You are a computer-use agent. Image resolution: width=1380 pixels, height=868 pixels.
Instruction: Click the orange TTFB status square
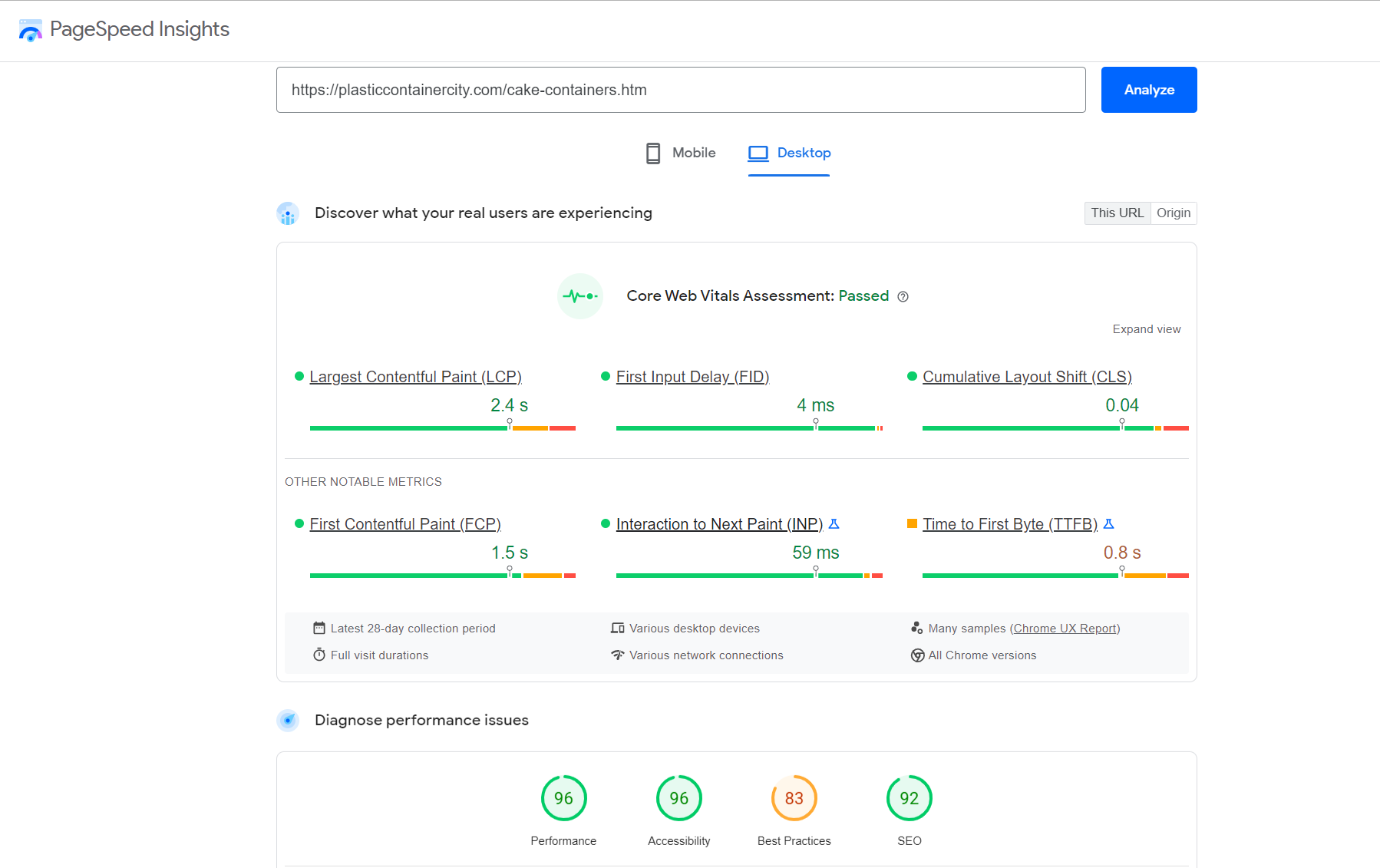[x=912, y=523]
